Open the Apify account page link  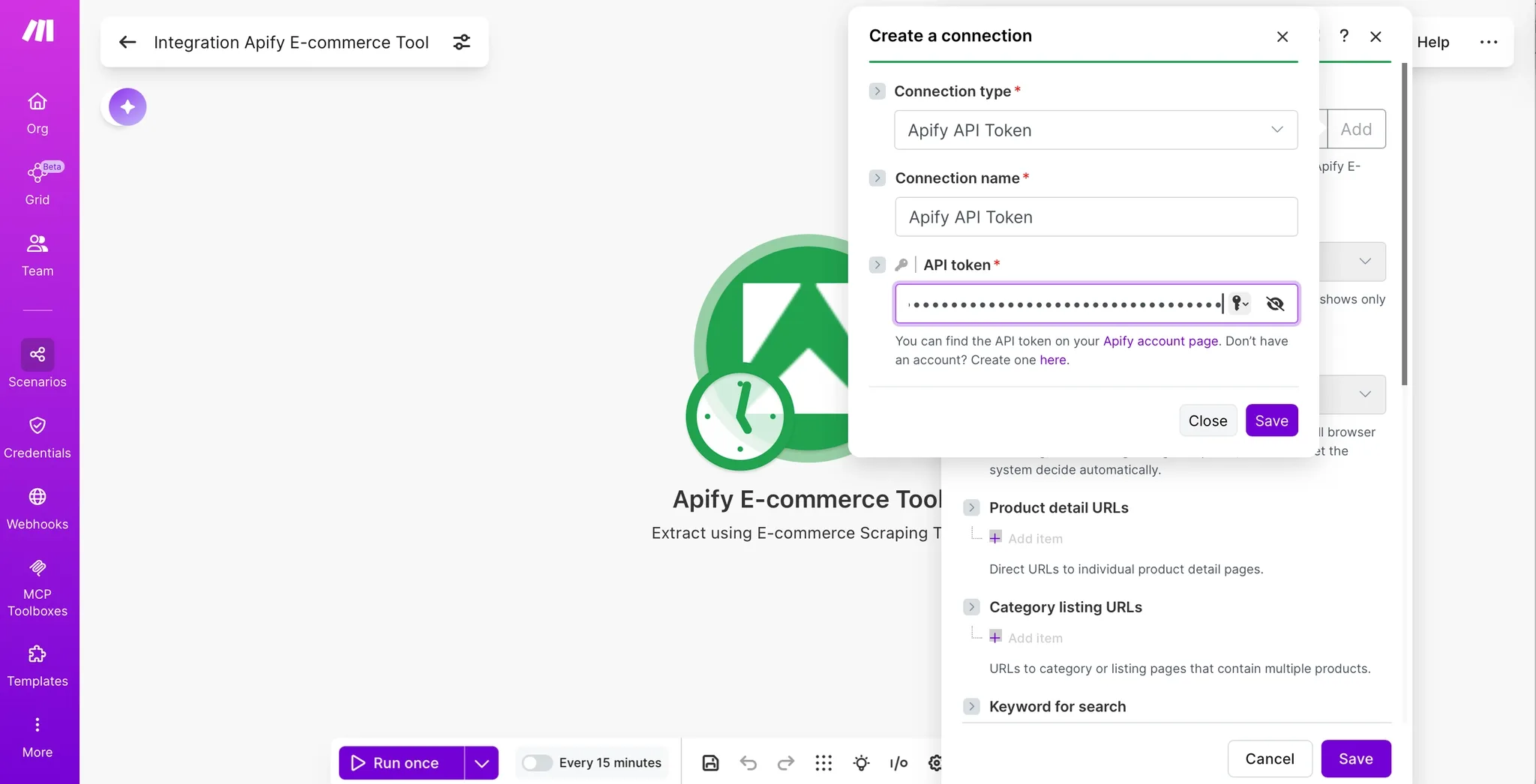tap(1160, 341)
